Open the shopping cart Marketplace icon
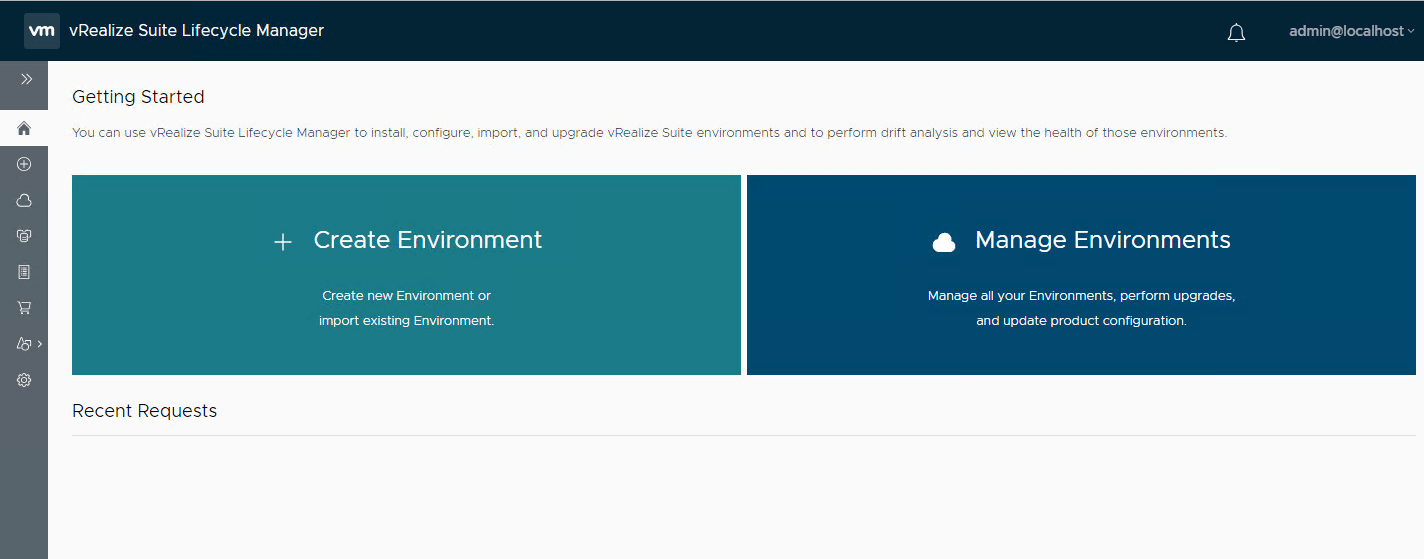Screen dimensions: 1424x559 [x=24, y=308]
